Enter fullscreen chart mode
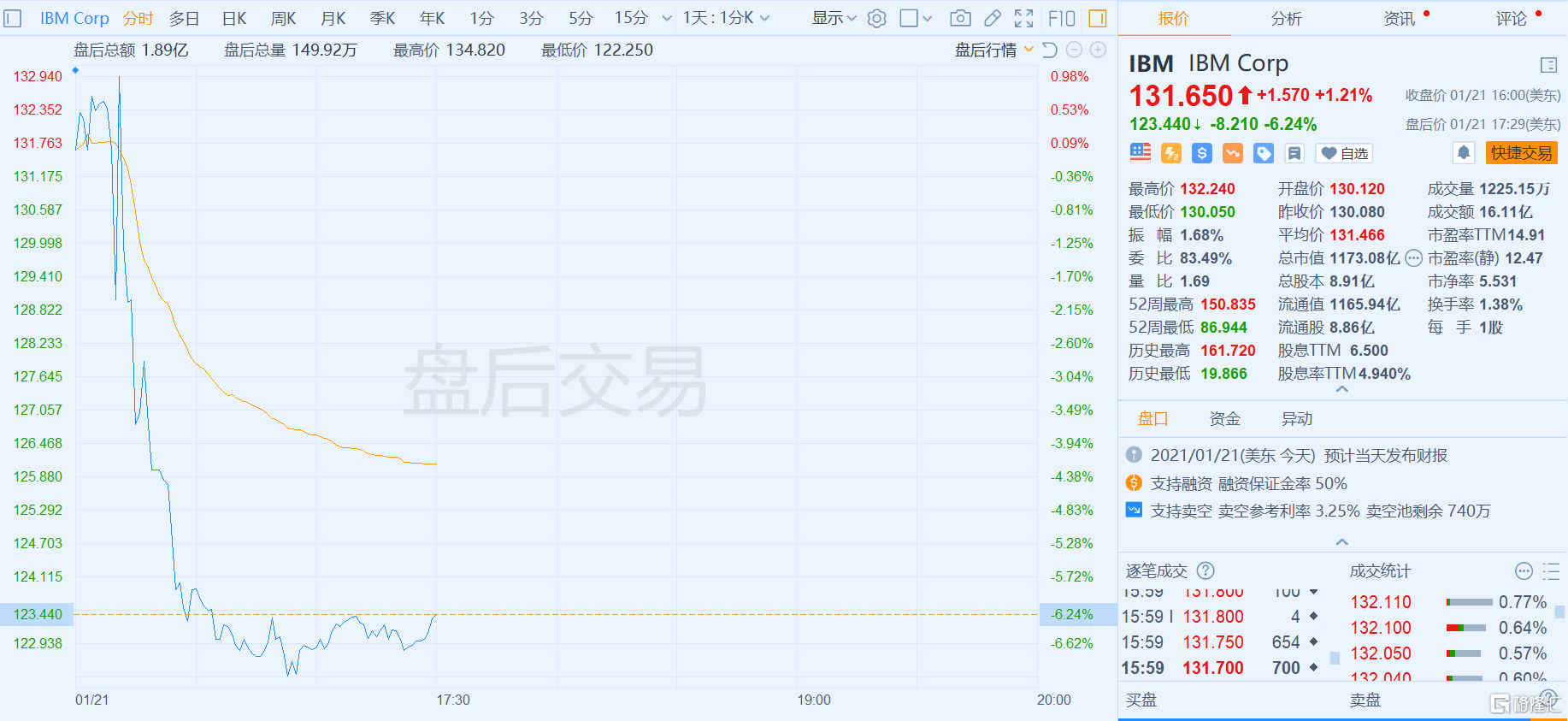The width and height of the screenshot is (1568, 721). point(1023,18)
